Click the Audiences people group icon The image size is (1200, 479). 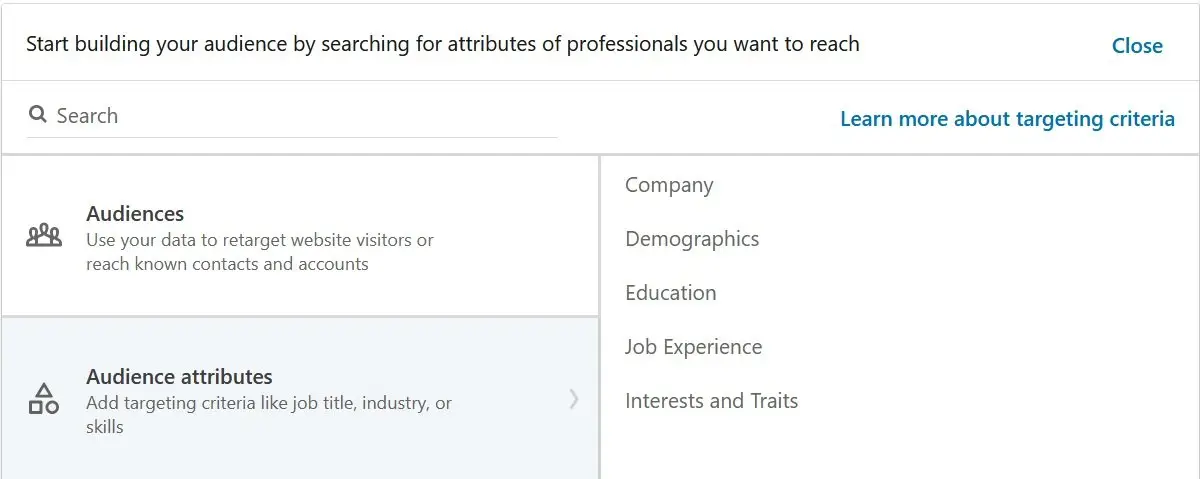44,236
